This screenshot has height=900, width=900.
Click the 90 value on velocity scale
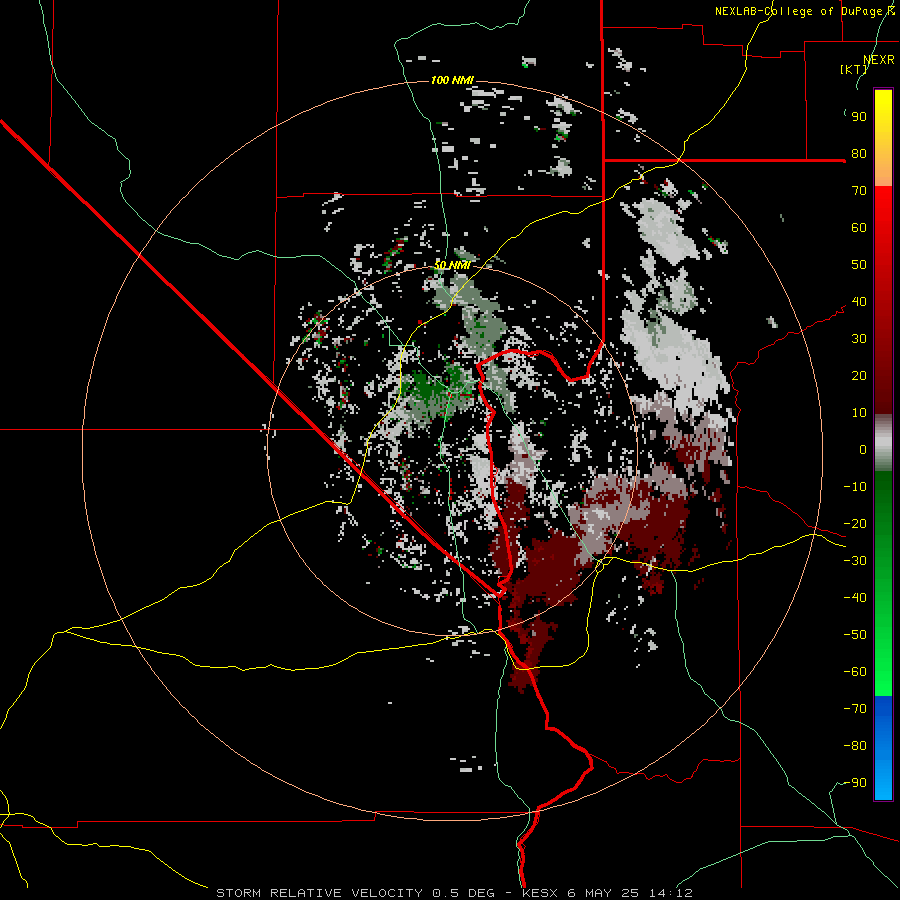point(859,117)
